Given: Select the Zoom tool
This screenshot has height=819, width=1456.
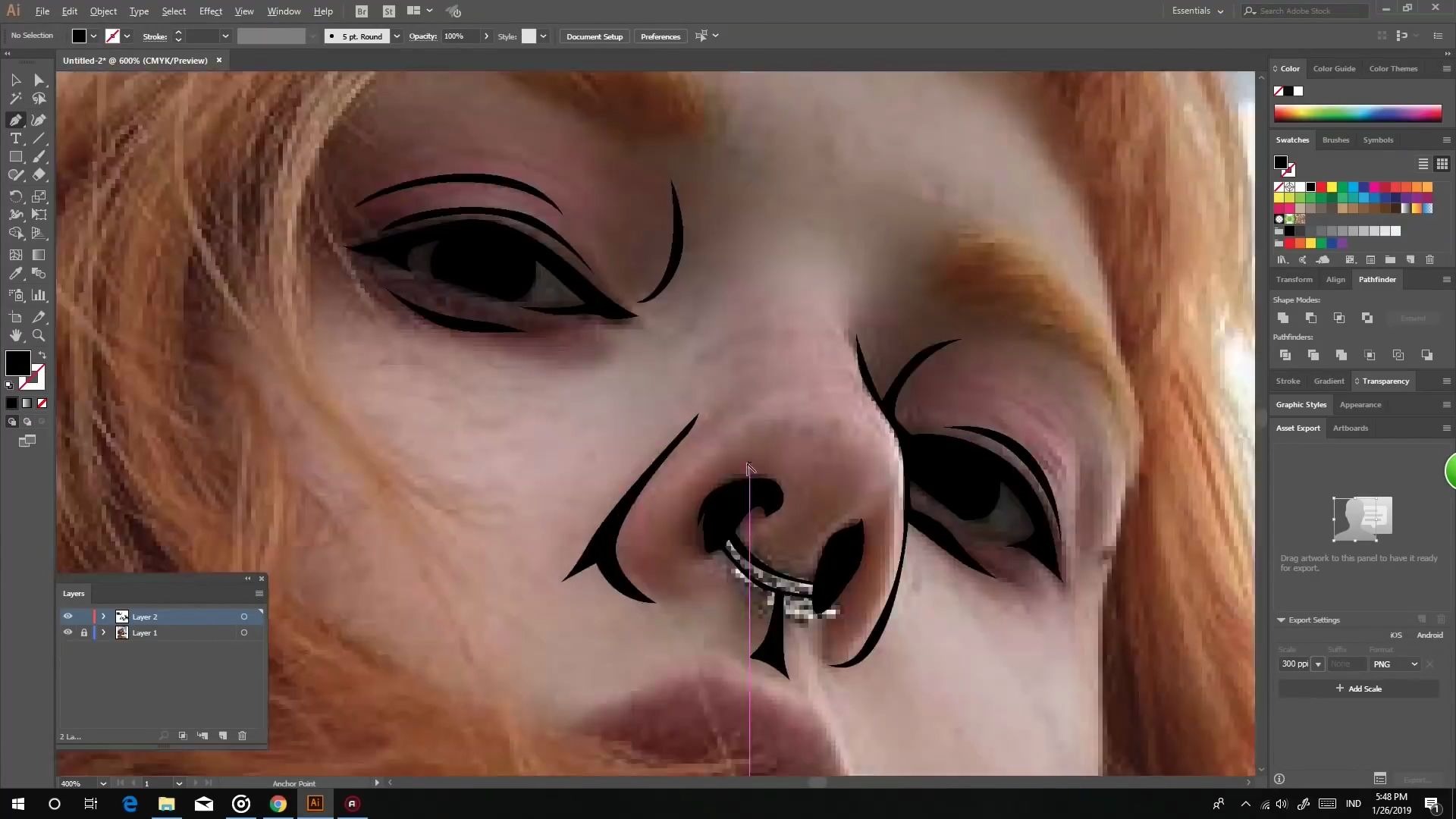Looking at the screenshot, I should [x=39, y=334].
